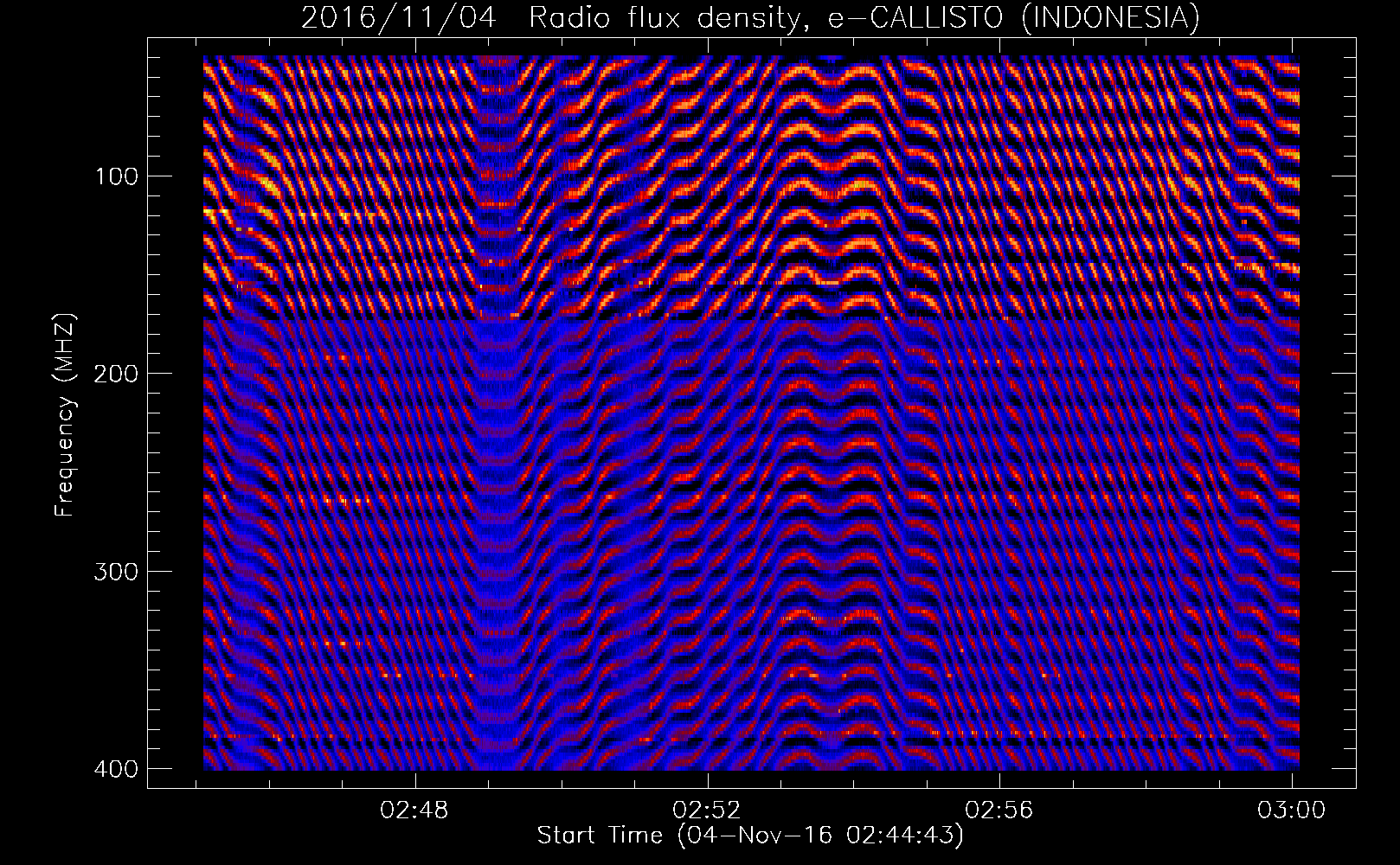Select the 'Frequency (MHZ)' y-axis label

tap(65, 415)
